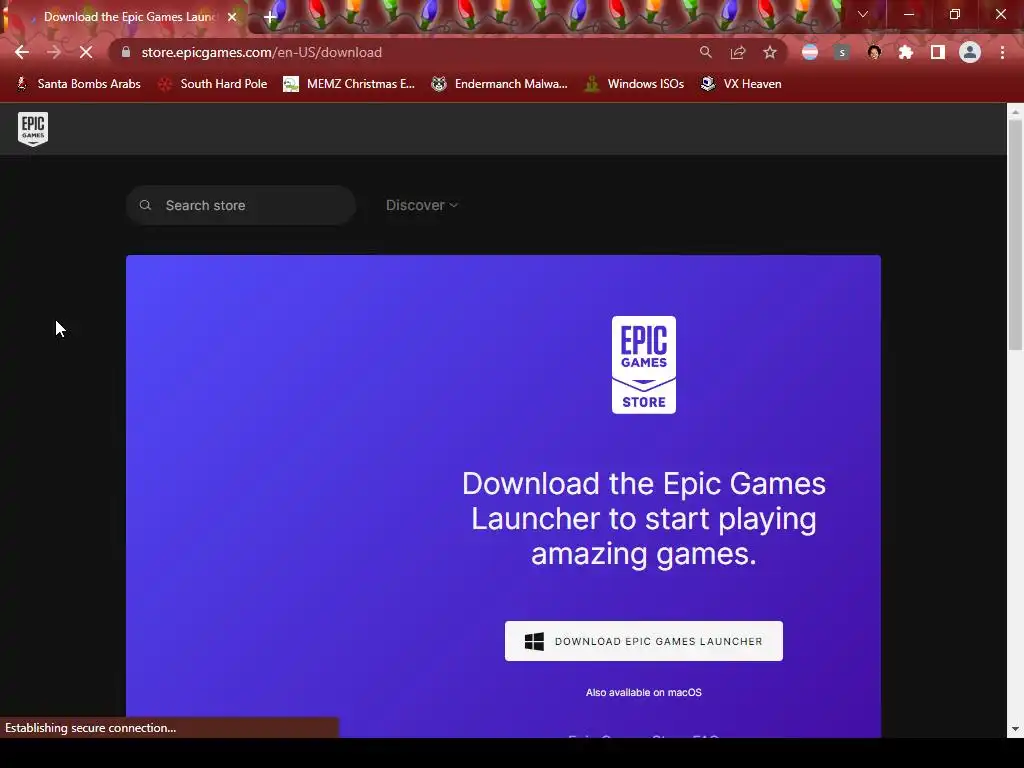Click 'Establishing secure connection...' status text
Viewport: 1024px width, 768px height.
(91, 728)
